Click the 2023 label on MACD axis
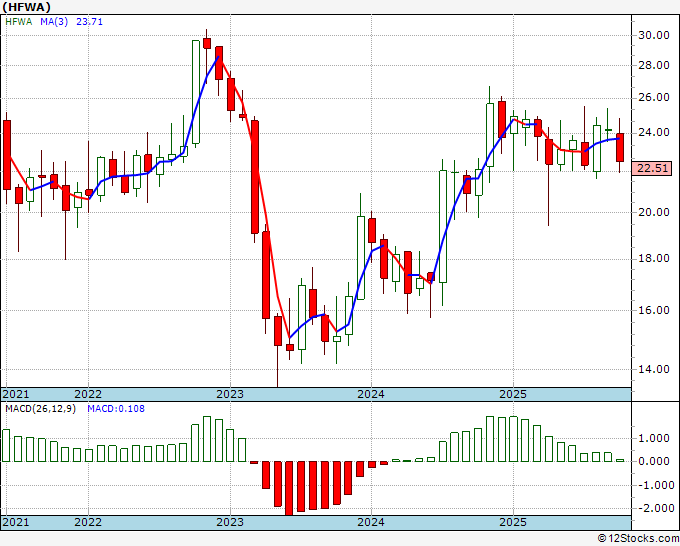The height and width of the screenshot is (546, 680). tap(230, 522)
